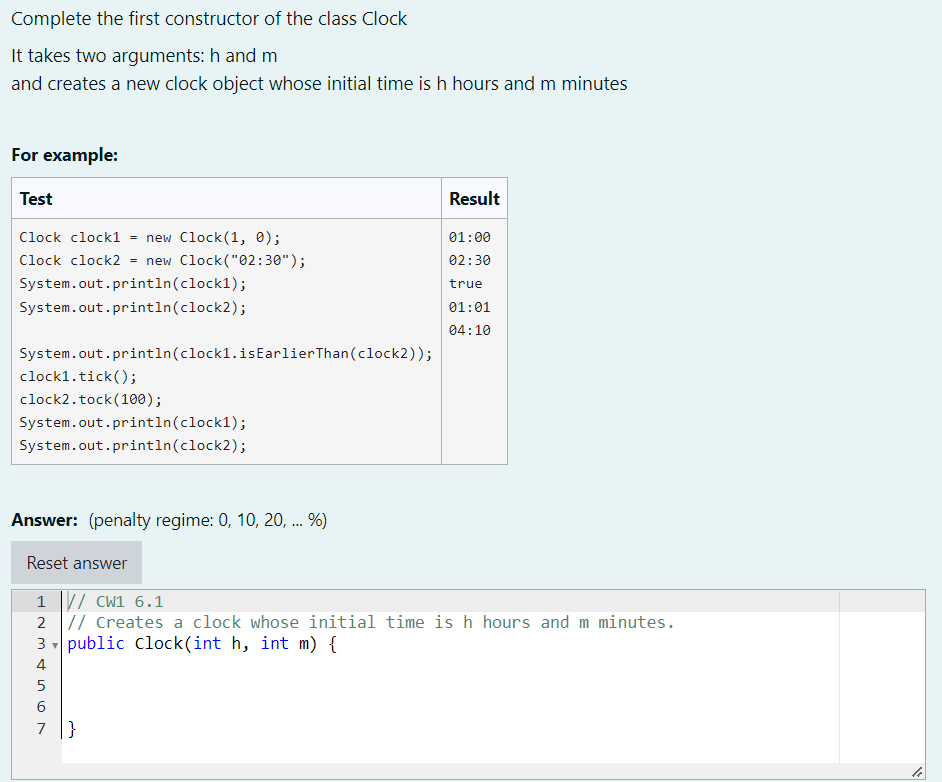Click the Test column header of the example table
942x782 pixels.
point(36,198)
